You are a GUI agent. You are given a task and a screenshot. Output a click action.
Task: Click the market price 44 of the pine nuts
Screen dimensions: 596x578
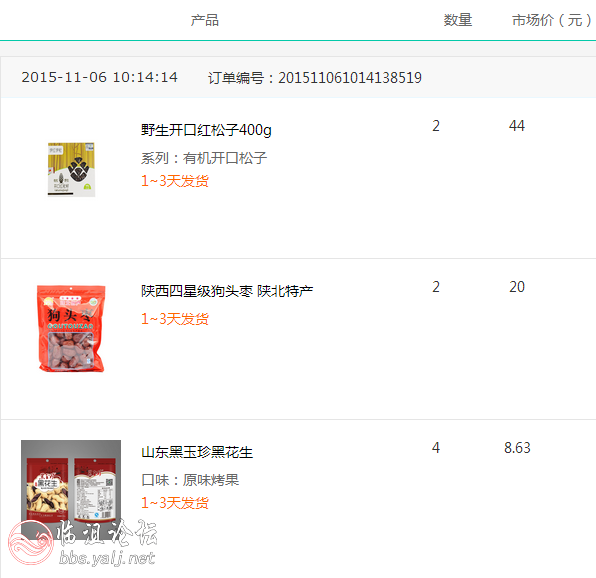coord(517,126)
